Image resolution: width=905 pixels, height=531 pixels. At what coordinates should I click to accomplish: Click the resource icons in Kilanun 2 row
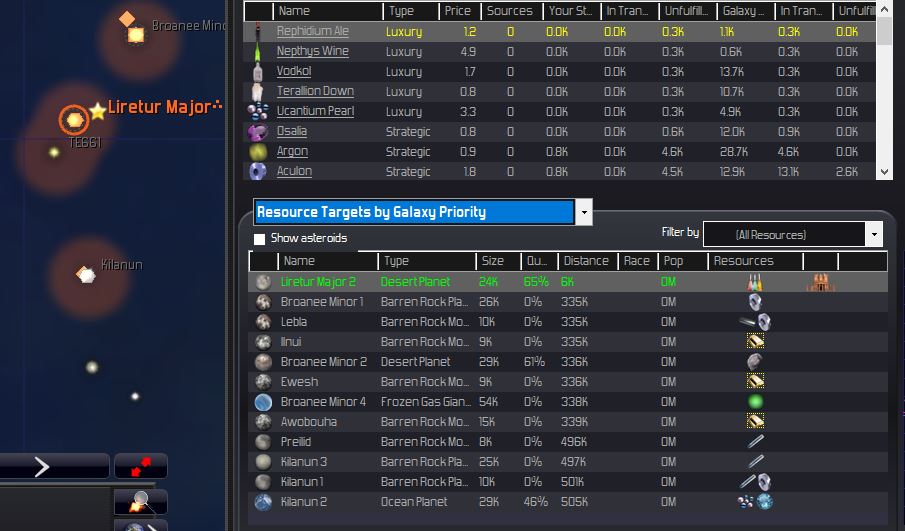pos(756,502)
